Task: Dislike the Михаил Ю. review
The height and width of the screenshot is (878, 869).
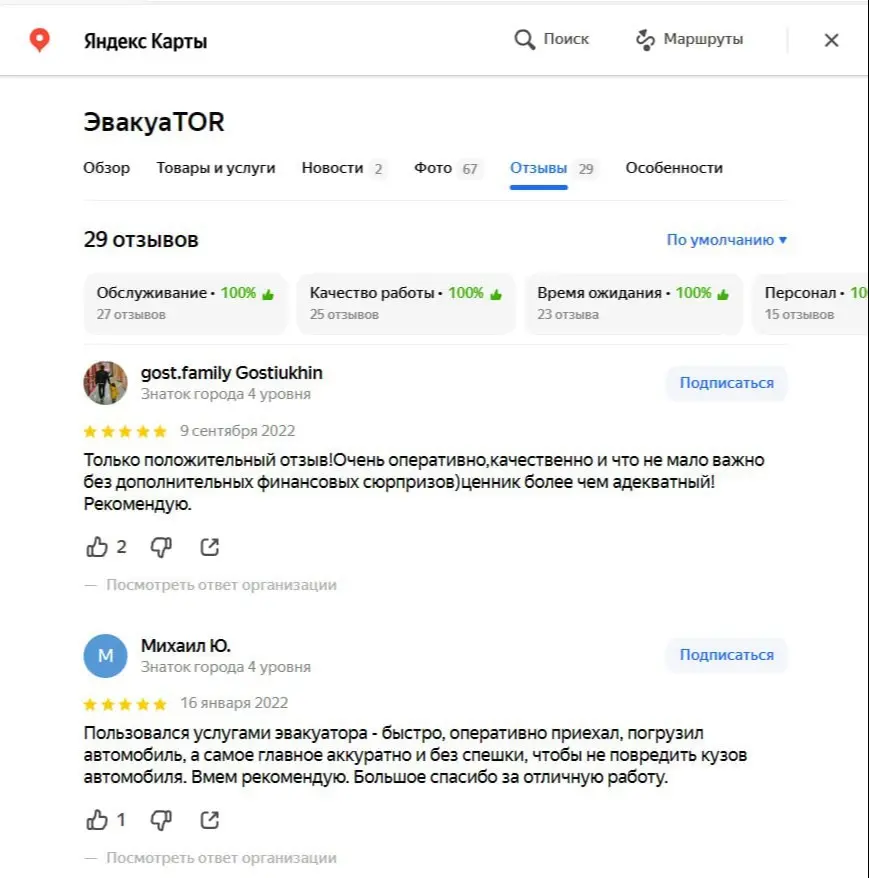Action: coord(161,820)
